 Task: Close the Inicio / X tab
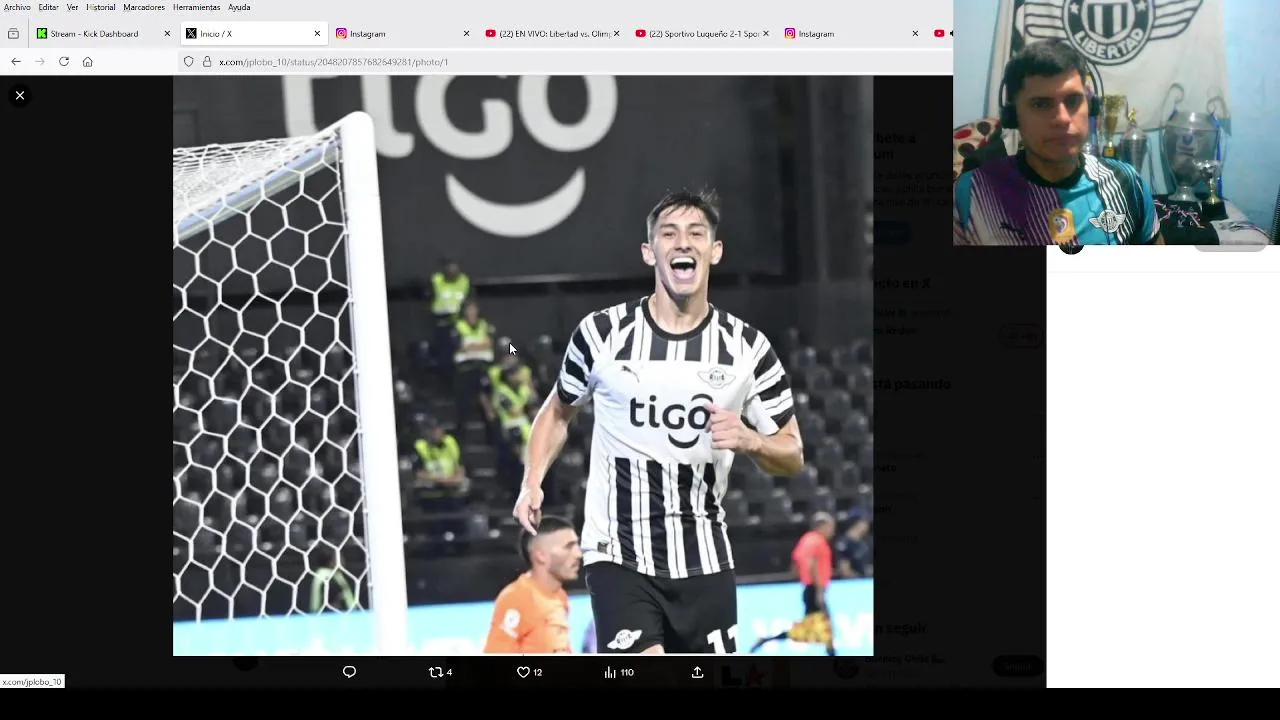pos(317,34)
